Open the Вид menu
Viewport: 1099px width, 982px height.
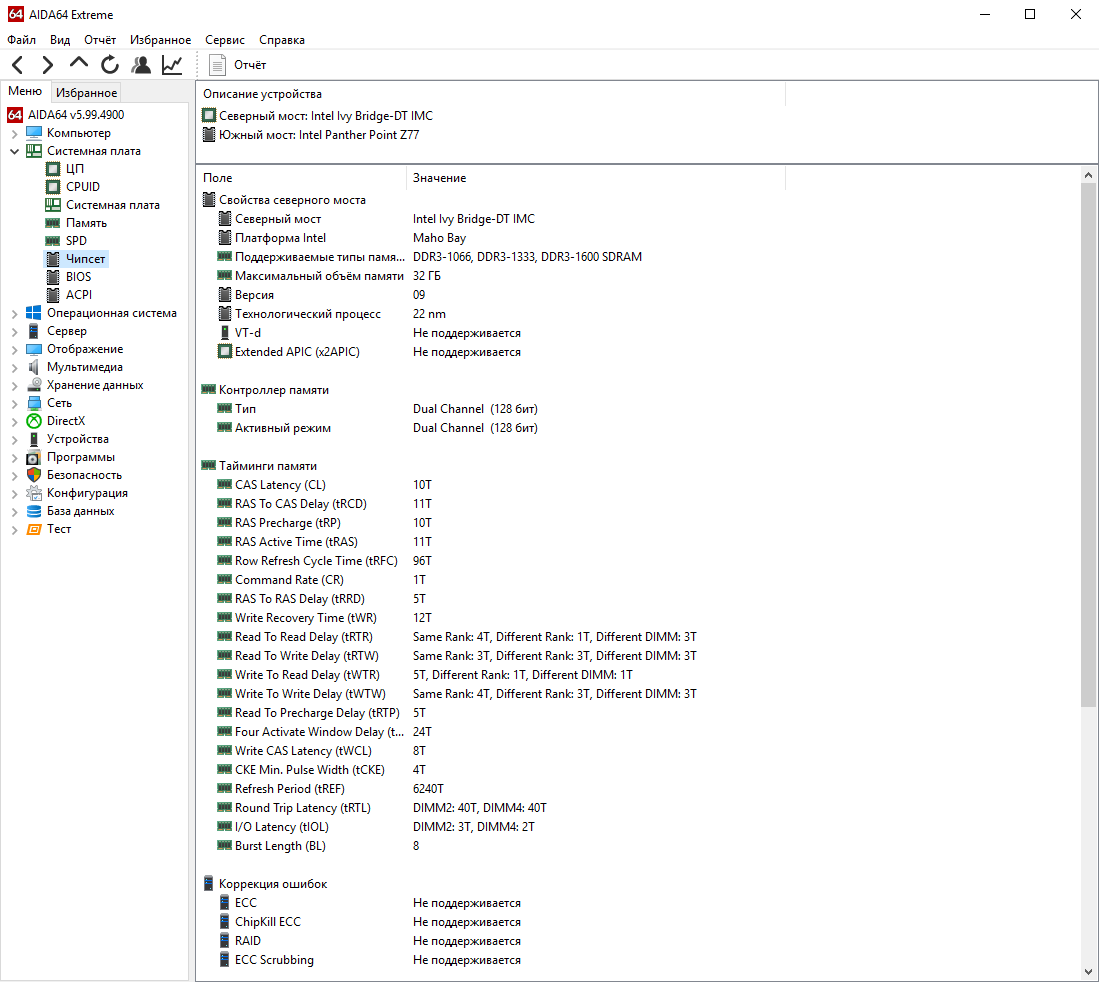pos(60,40)
